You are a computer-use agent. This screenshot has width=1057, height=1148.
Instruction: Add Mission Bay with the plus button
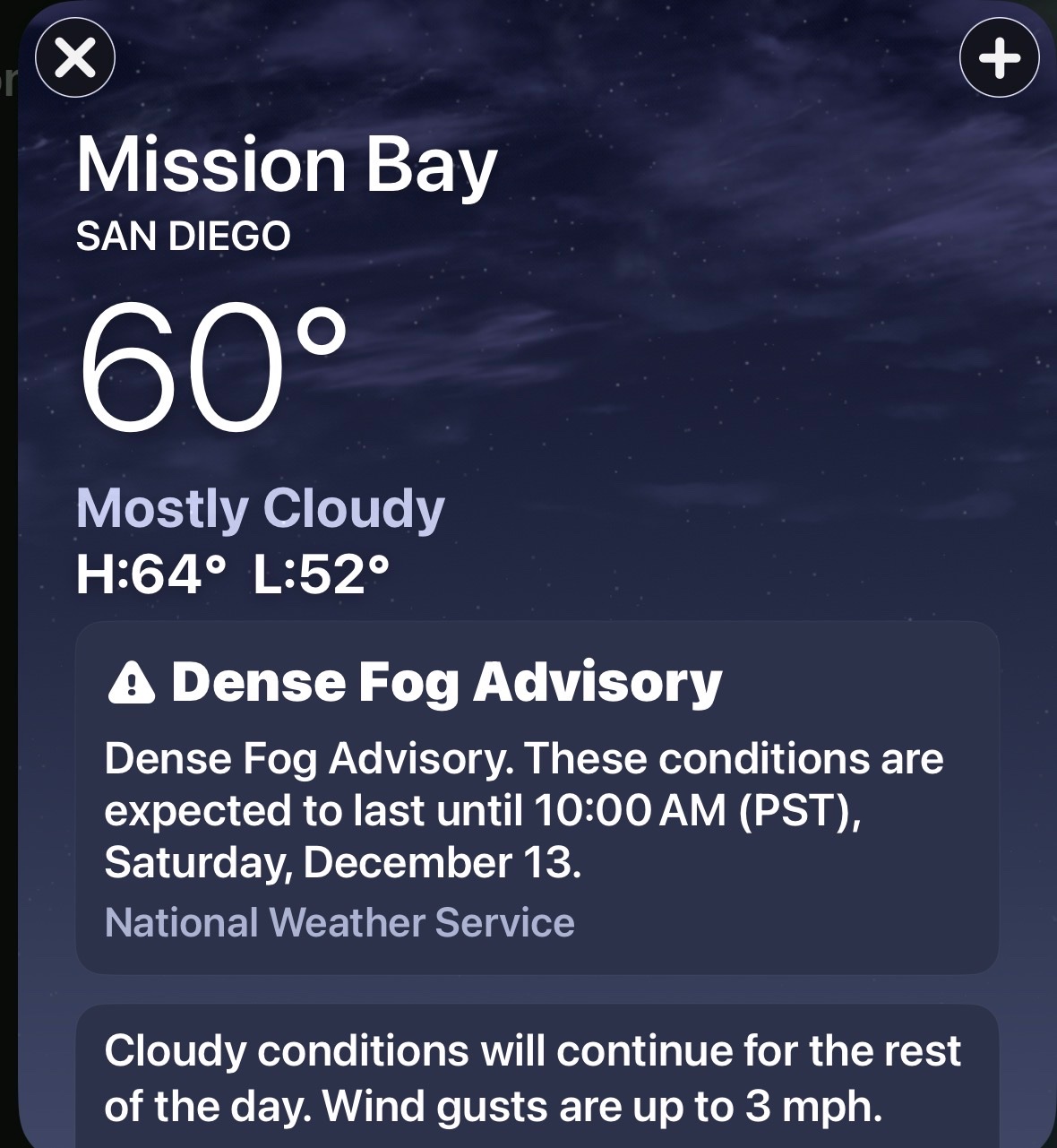pos(999,58)
